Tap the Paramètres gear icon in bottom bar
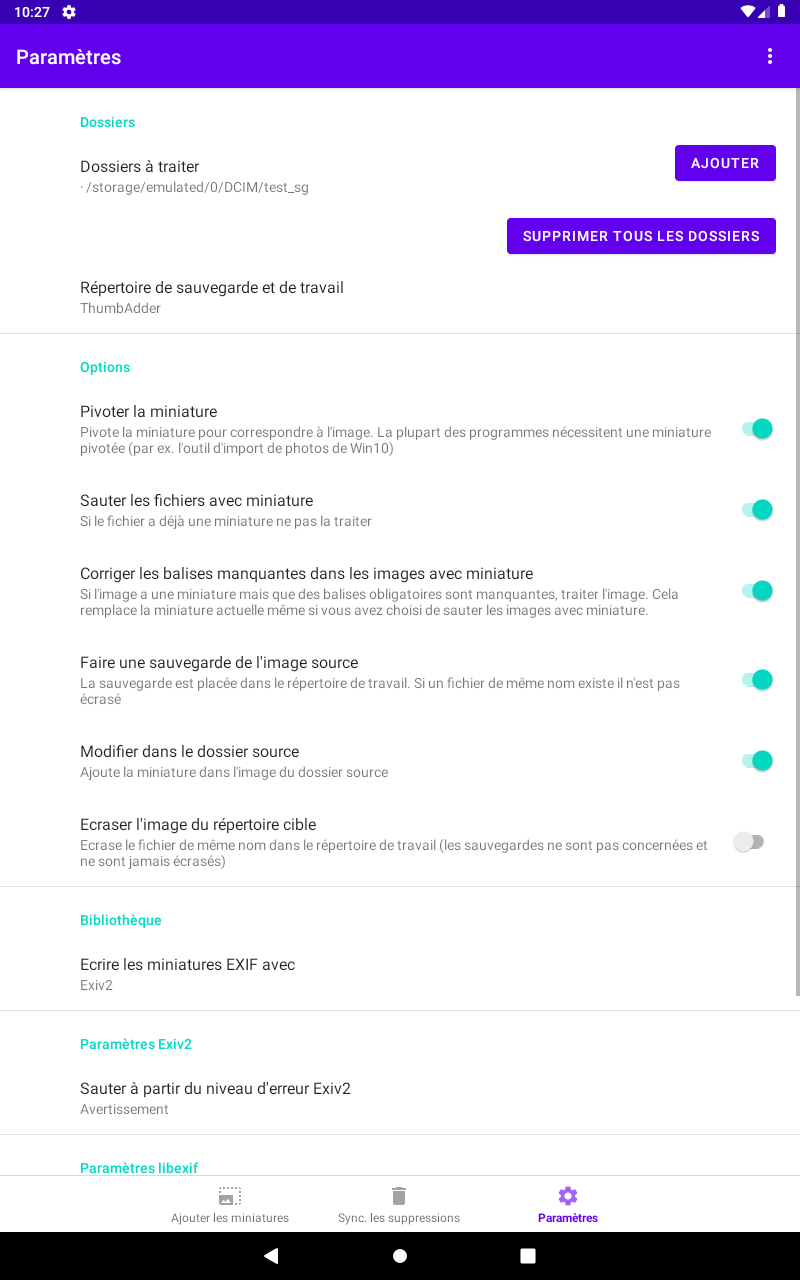Image resolution: width=800 pixels, height=1280 pixels. 568,1196
